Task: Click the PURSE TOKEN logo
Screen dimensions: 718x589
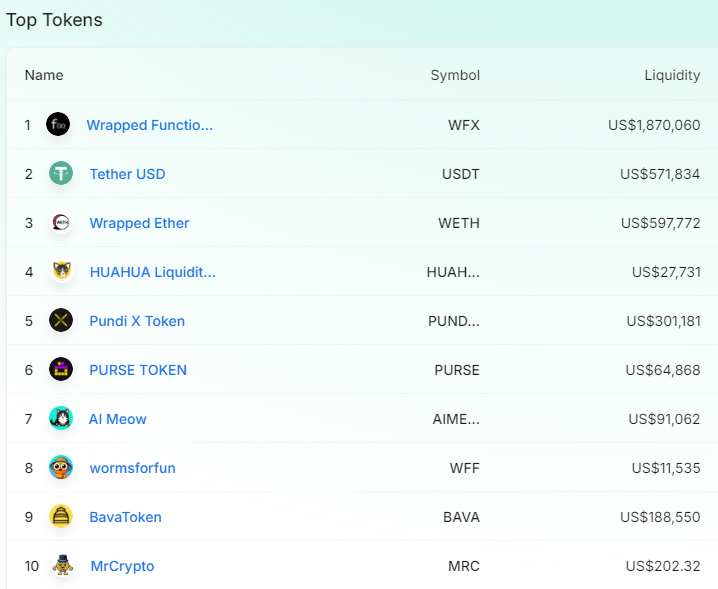Action: [x=61, y=369]
